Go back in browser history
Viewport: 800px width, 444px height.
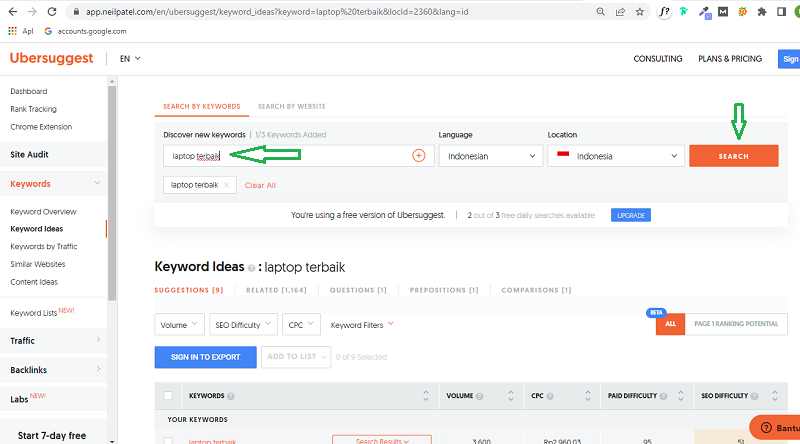coord(13,11)
